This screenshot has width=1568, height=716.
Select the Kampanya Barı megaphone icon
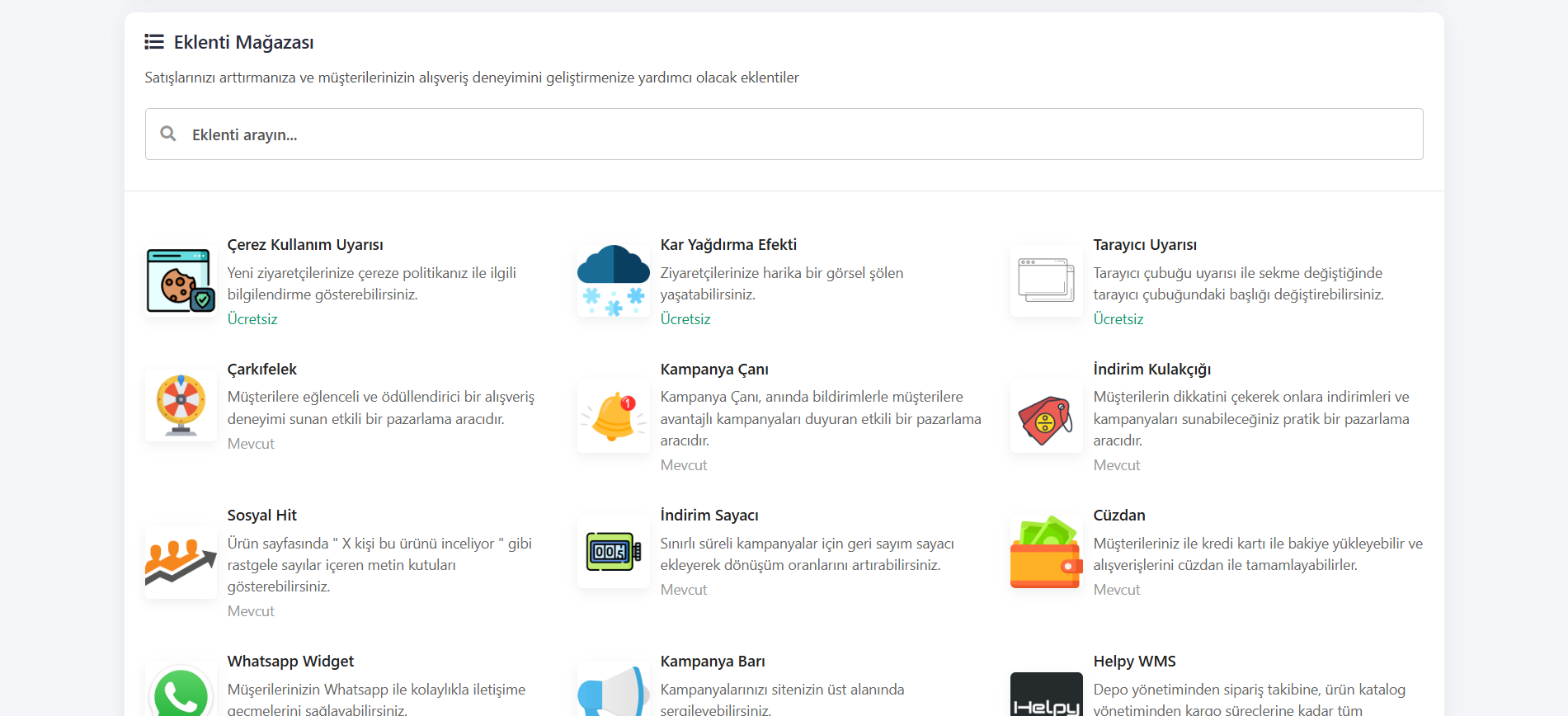pos(614,693)
